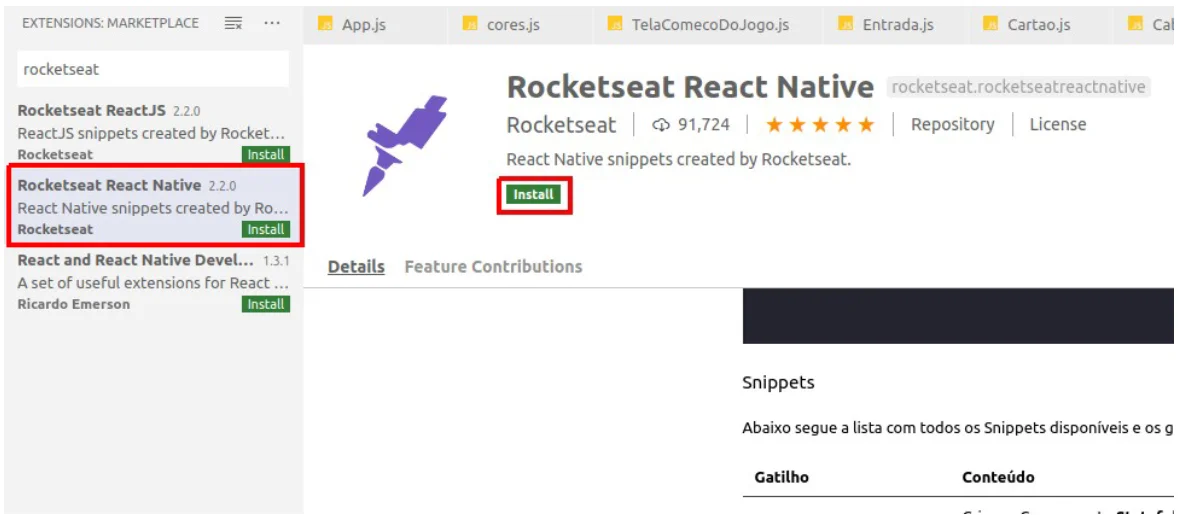Viewport: 1178px width, 515px height.
Task: Click JS file icon on TelaComecoDoJogo.js tab
Action: 615,24
